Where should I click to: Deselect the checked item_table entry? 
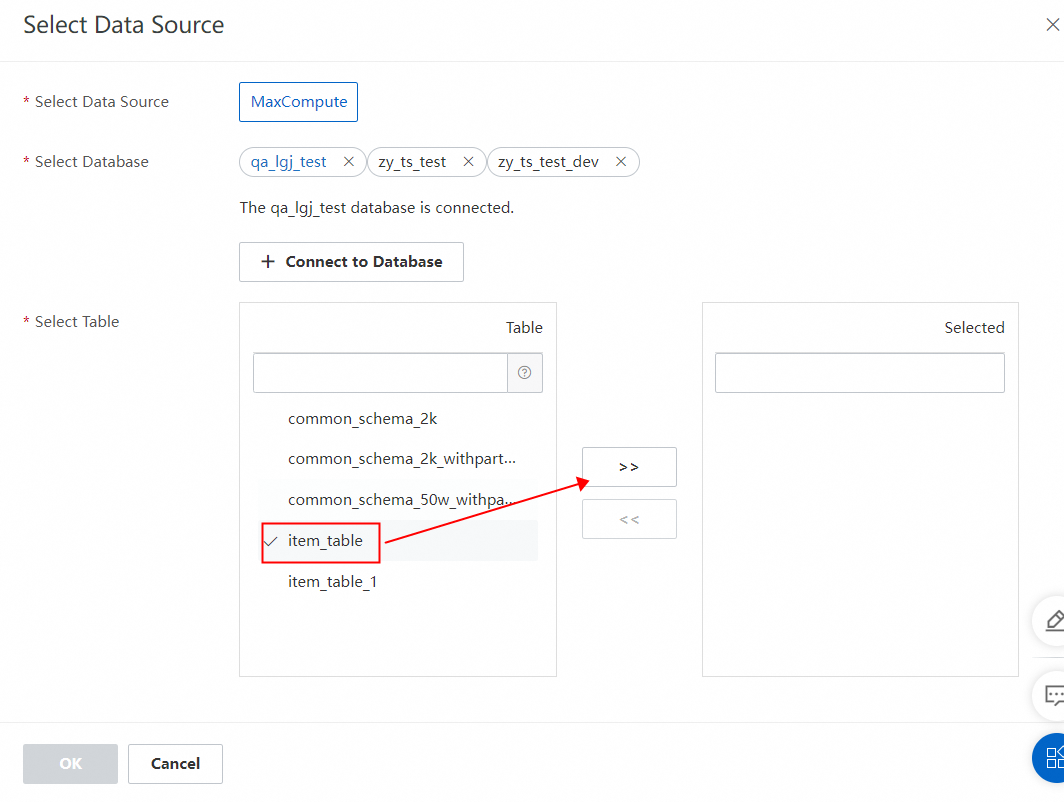coord(325,541)
